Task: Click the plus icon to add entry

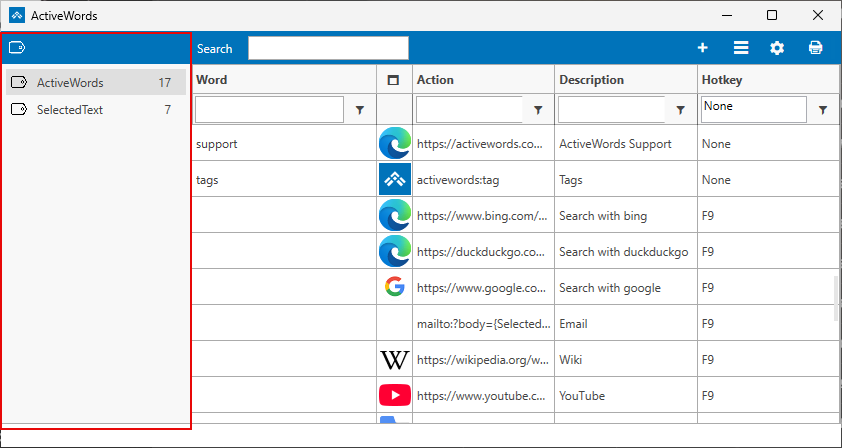Action: point(703,48)
